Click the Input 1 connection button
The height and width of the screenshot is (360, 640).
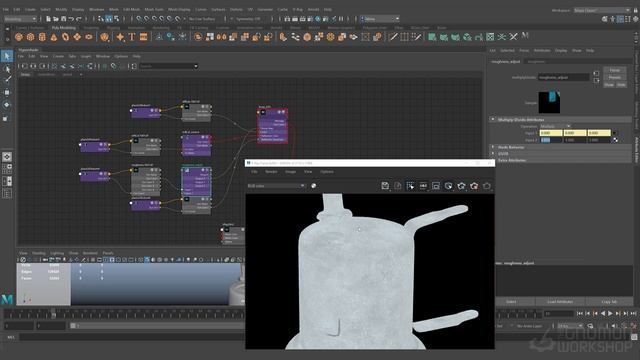[x=615, y=133]
